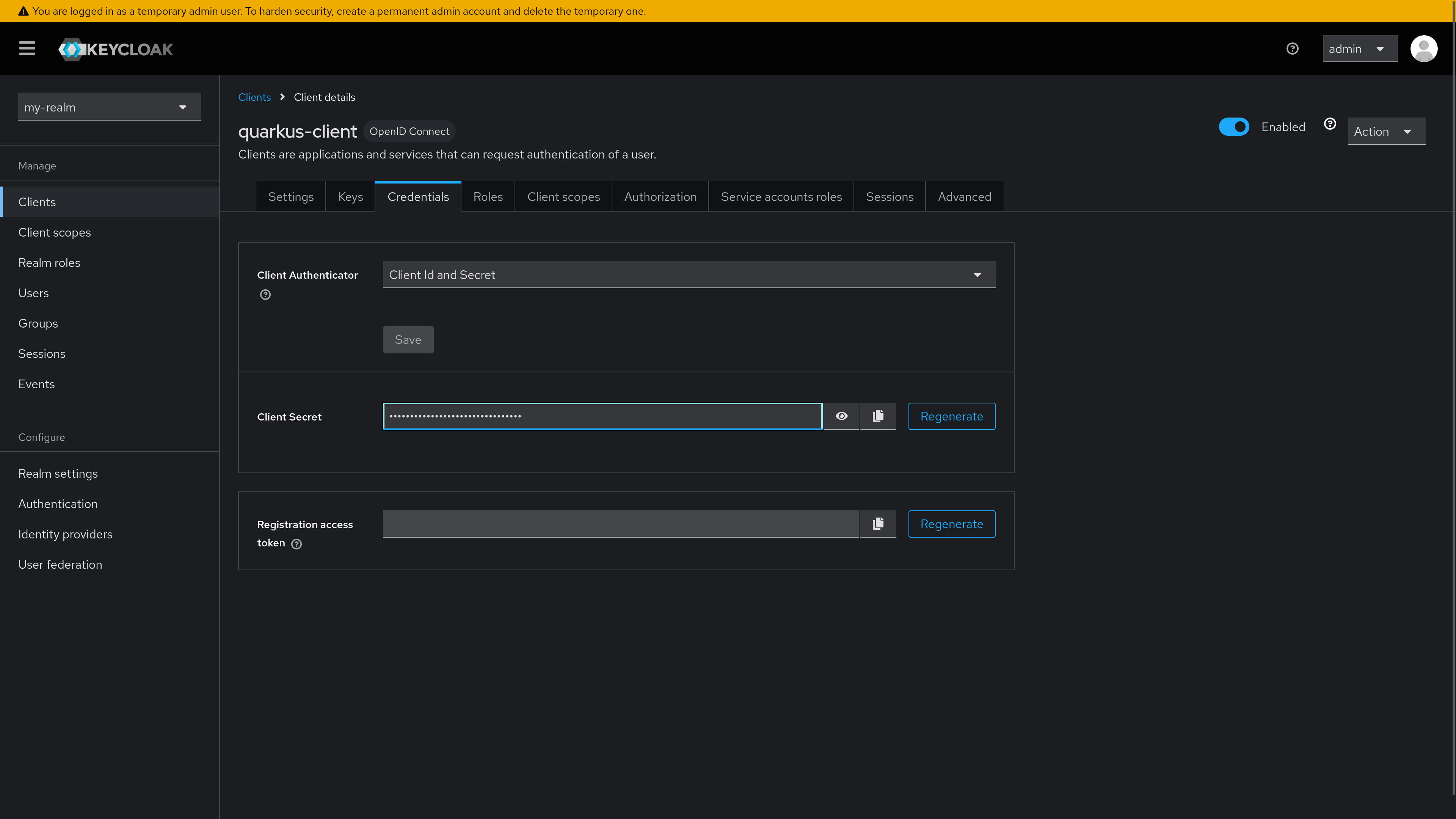
Task: Show help next to the Enabled toggle
Action: pyautogui.click(x=1330, y=124)
